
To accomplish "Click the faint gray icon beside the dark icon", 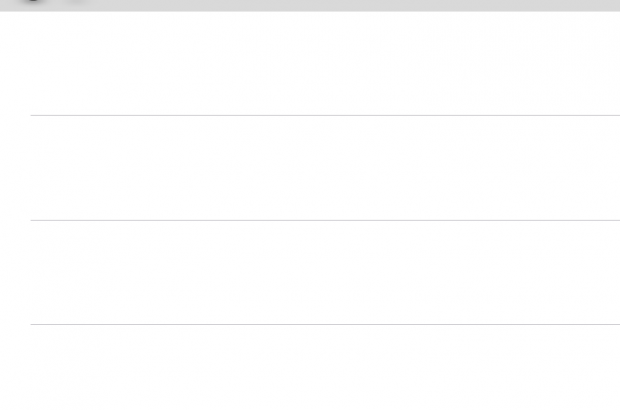I will click(x=73, y=2).
